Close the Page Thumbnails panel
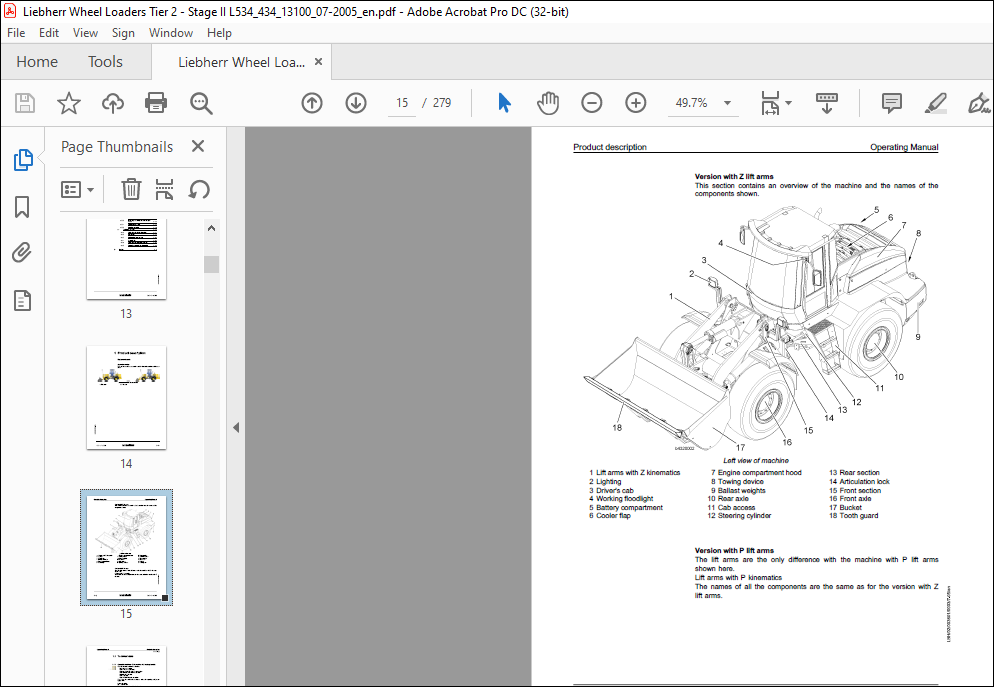The height and width of the screenshot is (687, 994). tap(198, 146)
